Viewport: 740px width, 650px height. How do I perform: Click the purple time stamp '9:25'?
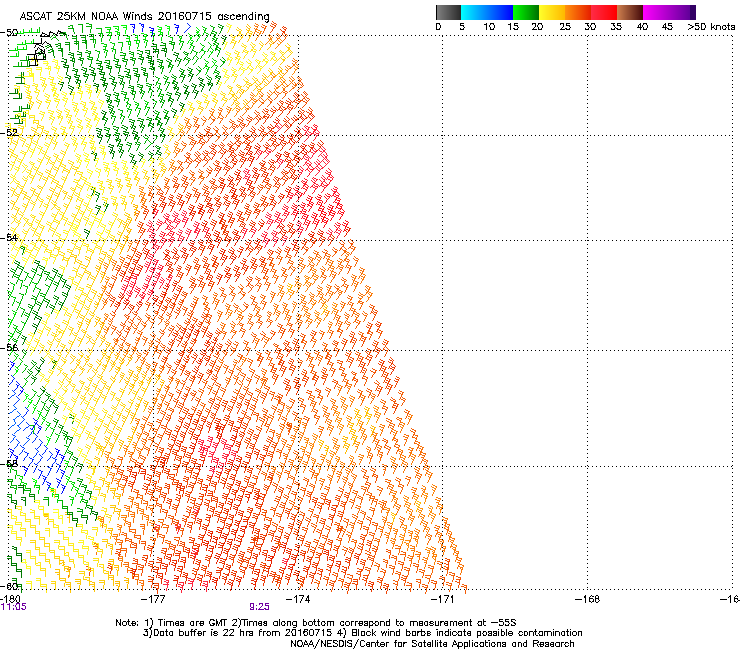260,607
